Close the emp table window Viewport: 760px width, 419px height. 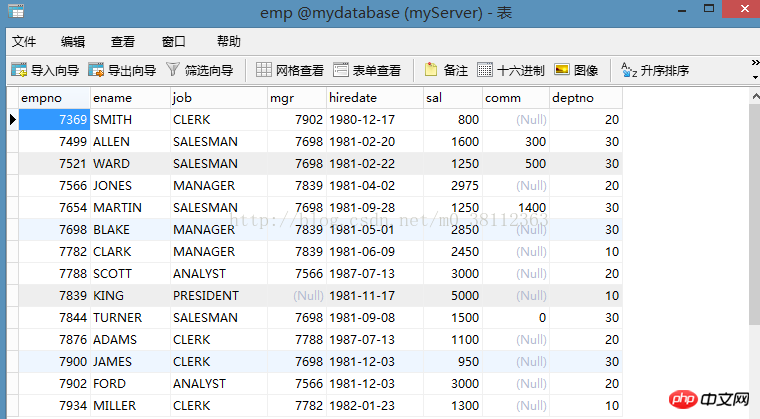click(743, 9)
